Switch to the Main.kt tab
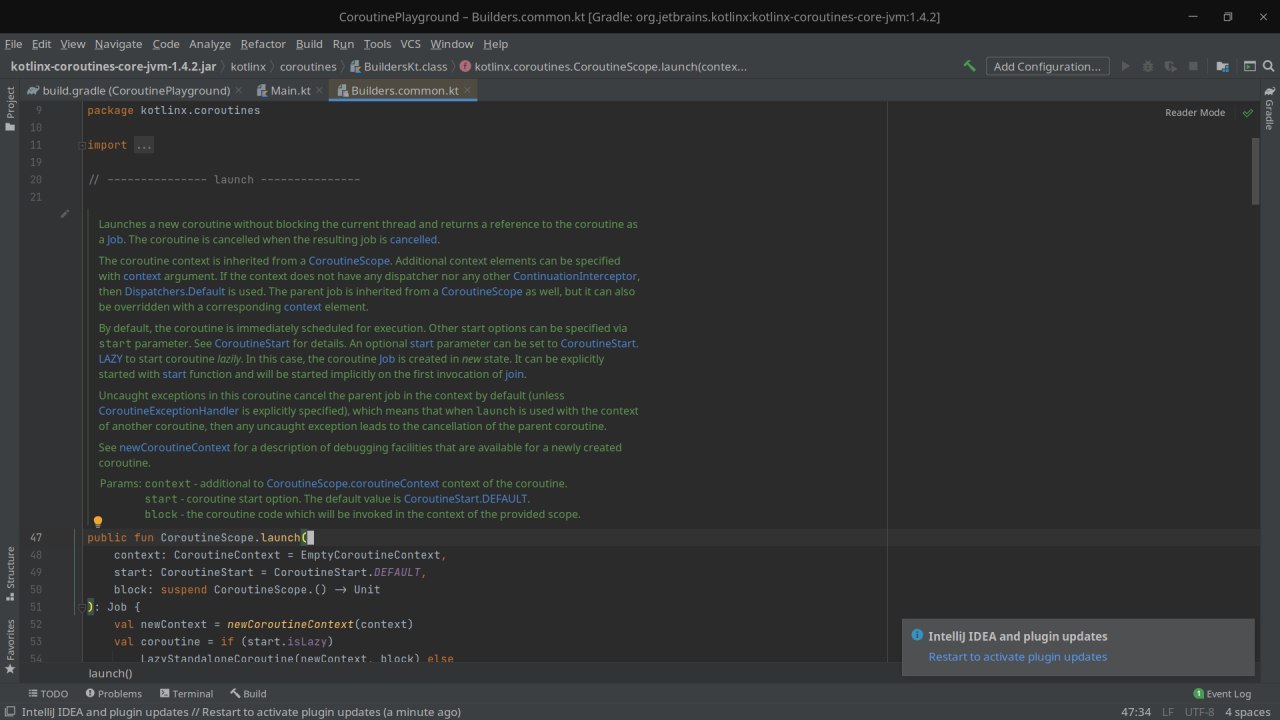The width and height of the screenshot is (1280, 720). point(290,90)
